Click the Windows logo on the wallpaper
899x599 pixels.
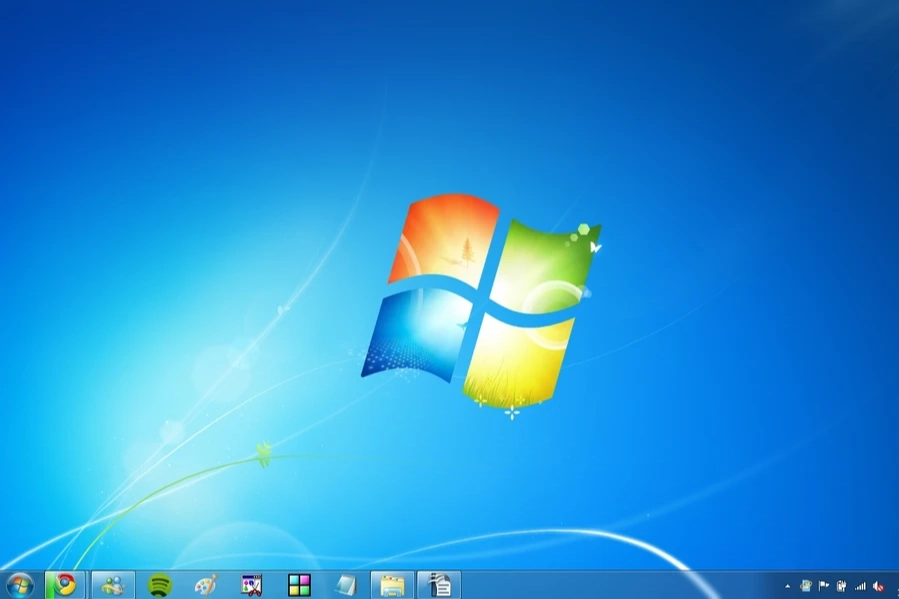(x=480, y=300)
